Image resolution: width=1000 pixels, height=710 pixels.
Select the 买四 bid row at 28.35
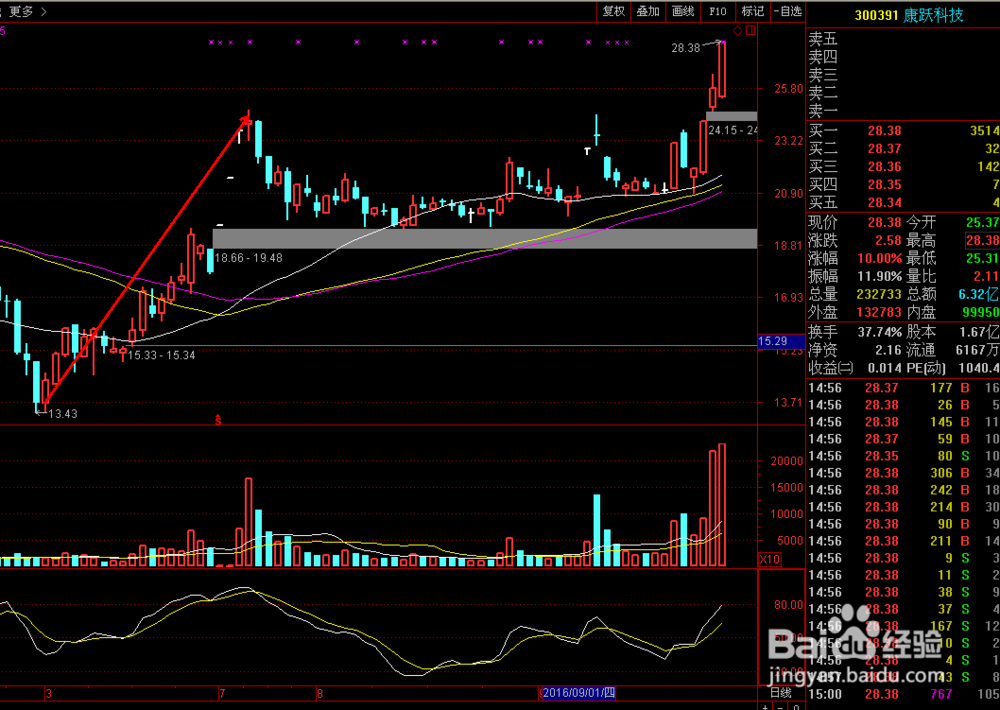pyautogui.click(x=902, y=184)
